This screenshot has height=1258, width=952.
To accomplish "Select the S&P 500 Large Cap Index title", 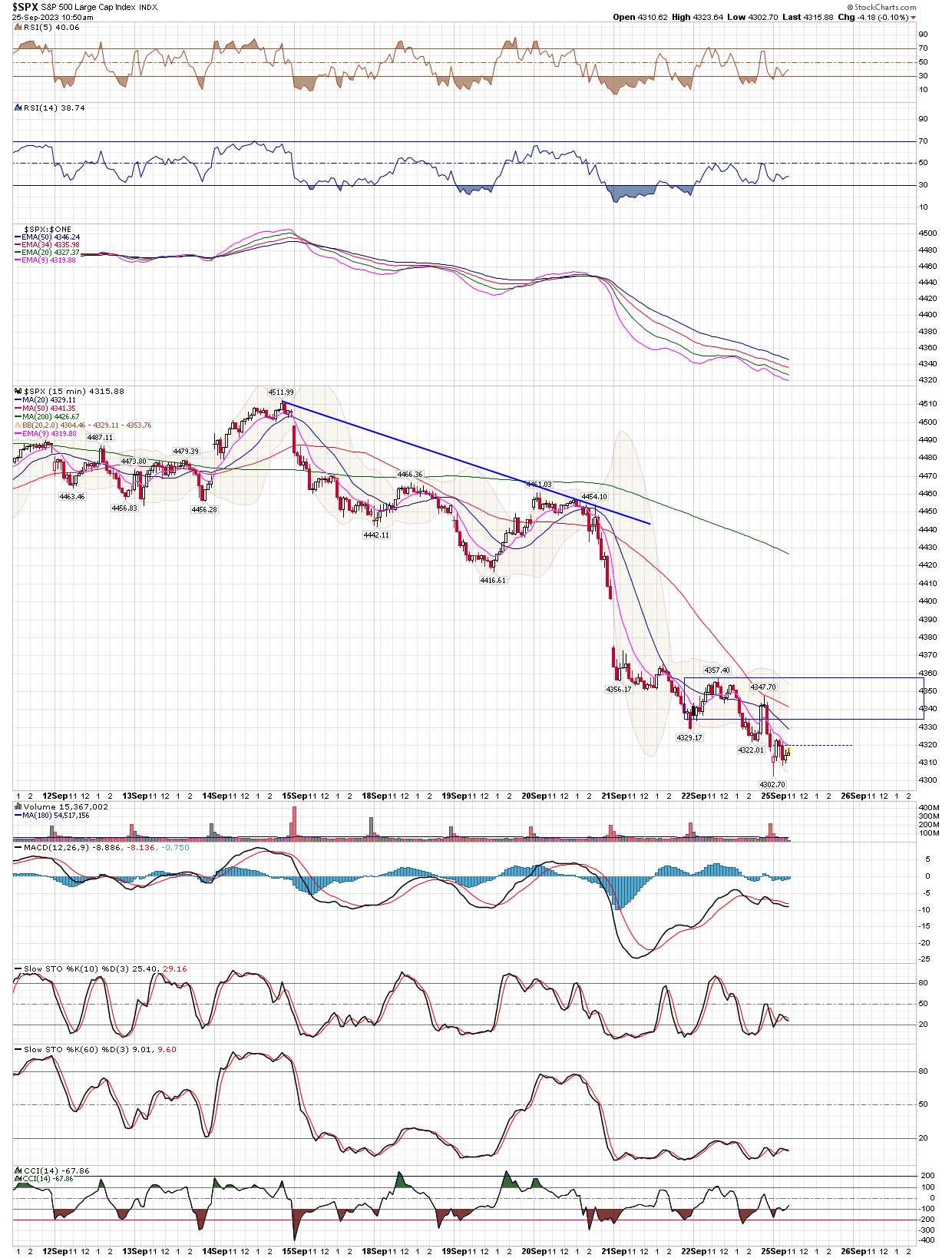I will [x=88, y=7].
